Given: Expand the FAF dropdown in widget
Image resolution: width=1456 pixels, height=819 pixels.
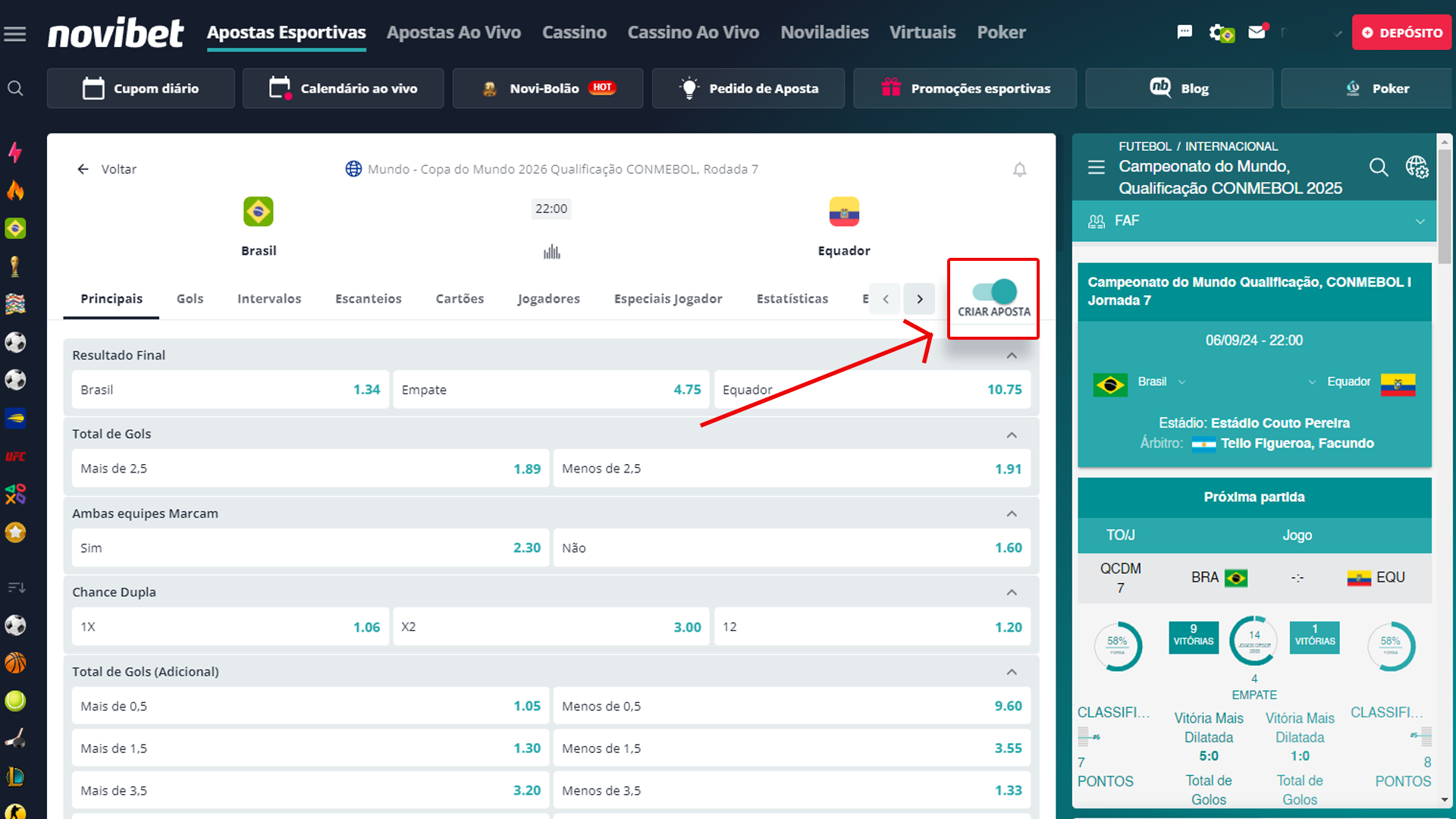Looking at the screenshot, I should click(1254, 221).
